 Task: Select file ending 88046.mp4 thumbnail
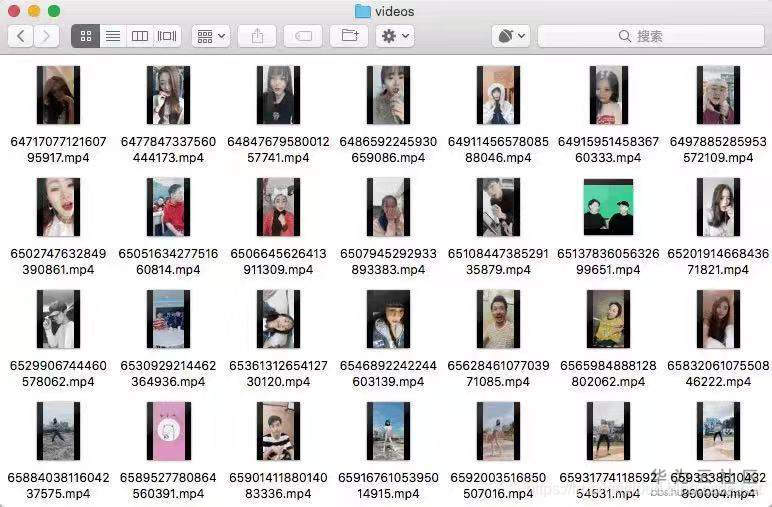pos(498,95)
